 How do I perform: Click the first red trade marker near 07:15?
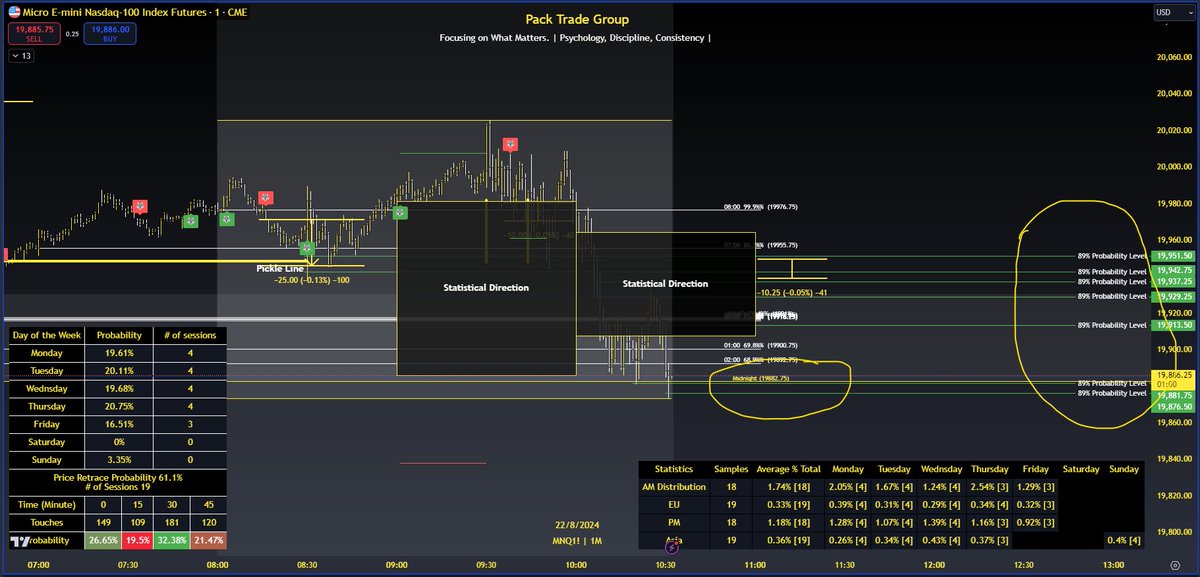[140, 206]
